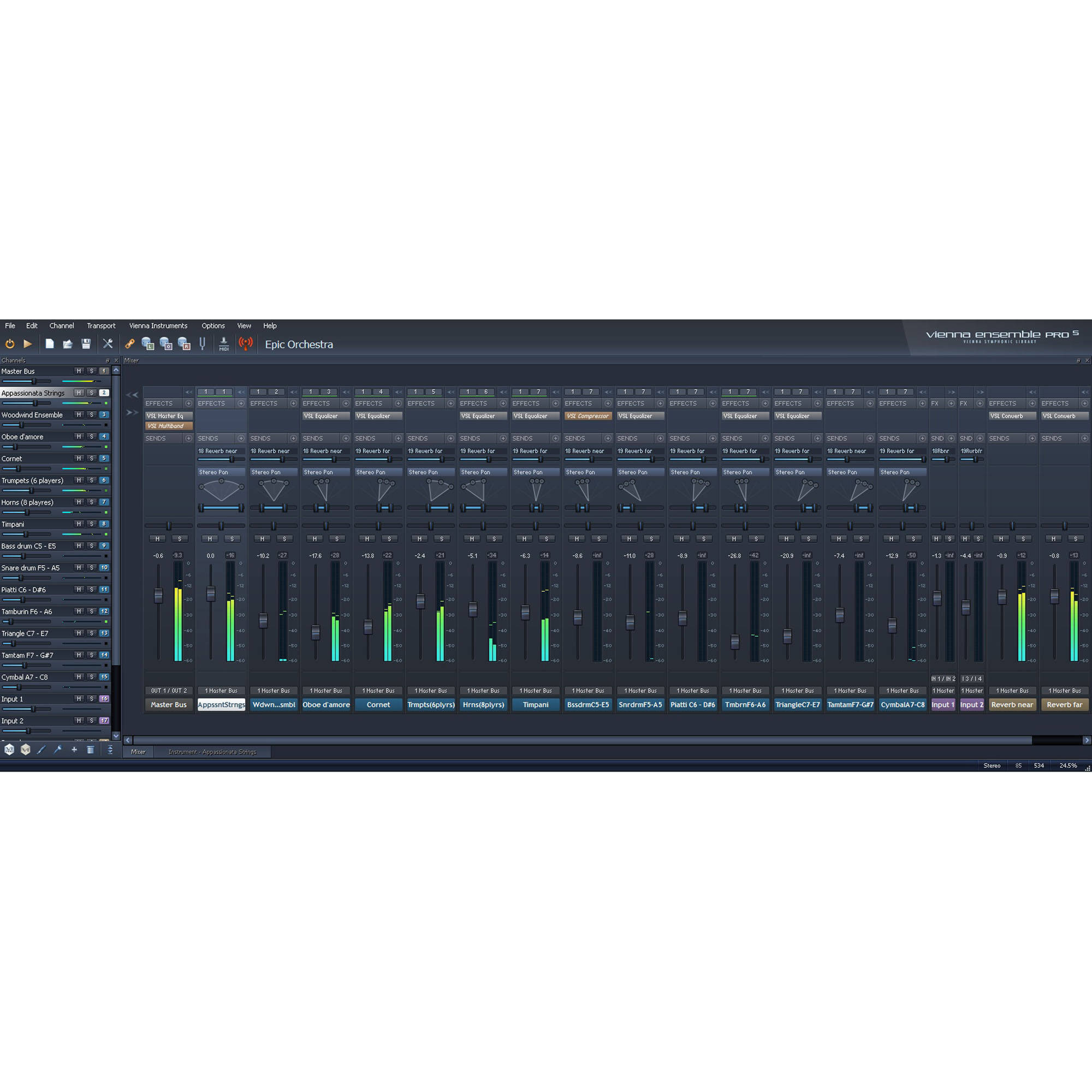Image resolution: width=1092 pixels, height=1092 pixels.
Task: Click the red broadcast antenna icon
Action: (x=246, y=343)
